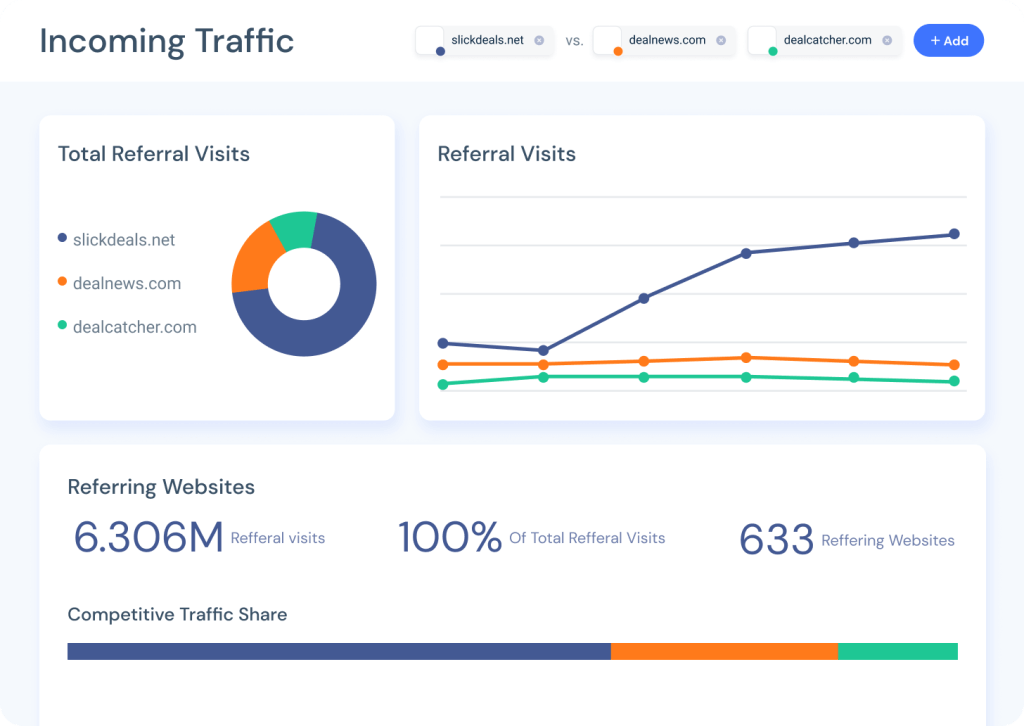Image resolution: width=1024 pixels, height=726 pixels.
Task: Click the orange legend dot beside dealnews.com
Action: click(62, 281)
